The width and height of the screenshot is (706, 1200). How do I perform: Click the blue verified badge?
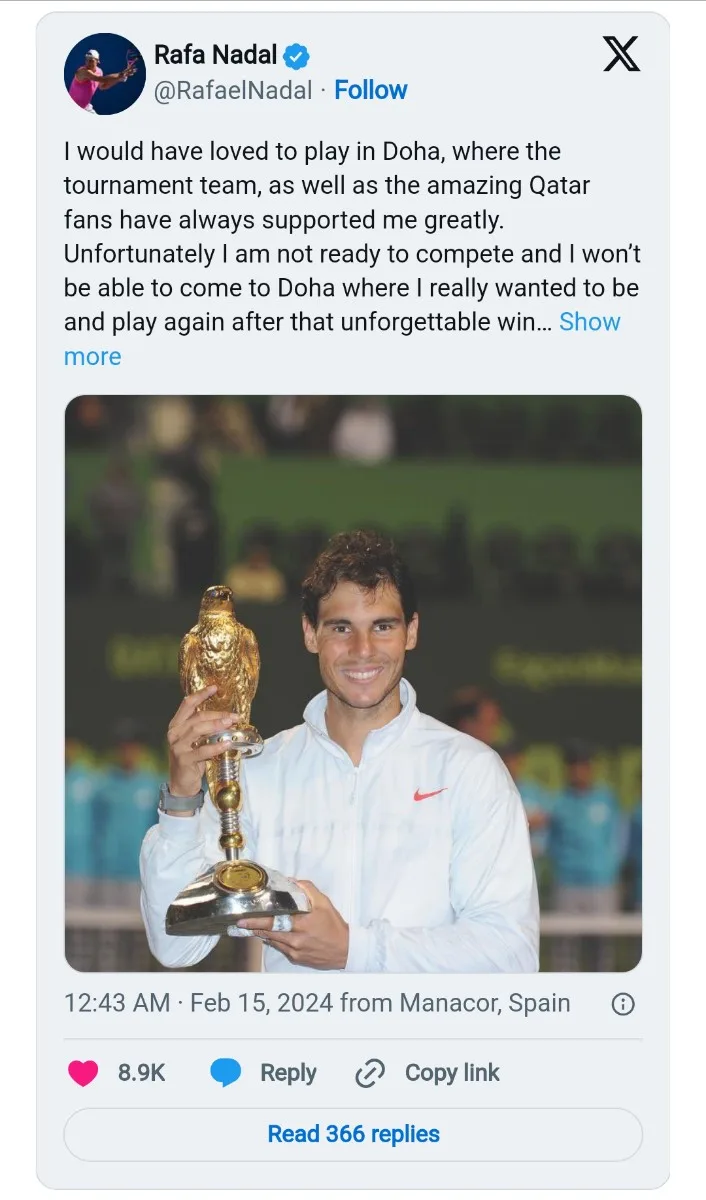(x=297, y=55)
